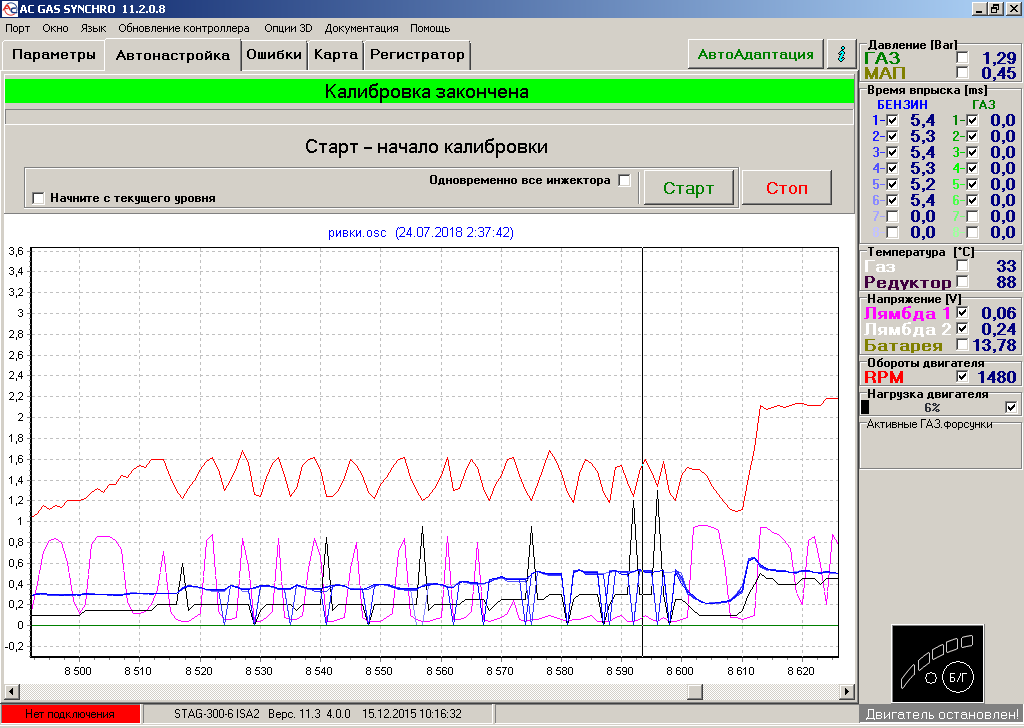Toggle the Лямбда 1 voltage checkbox
The height and width of the screenshot is (728, 1024).
962,313
